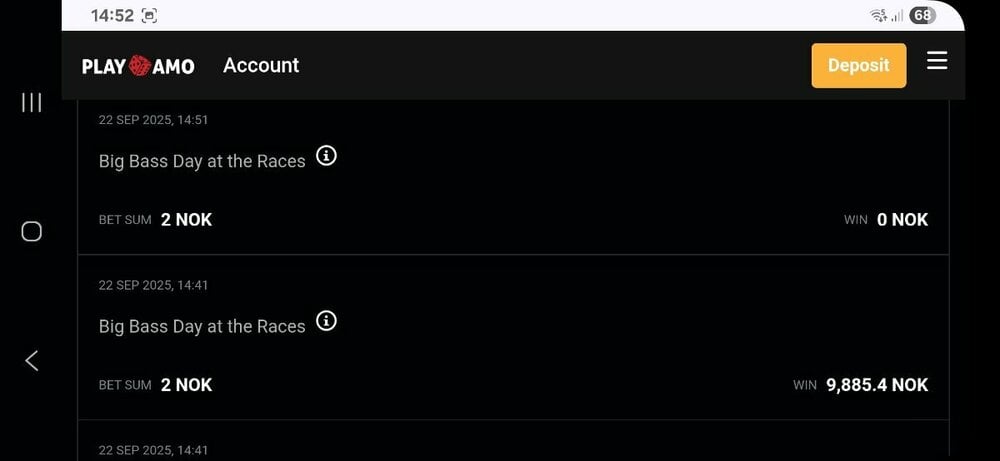The height and width of the screenshot is (461, 1000).
Task: Open the 14:51 Big Bass Day at the Races entry
Action: pos(513,177)
